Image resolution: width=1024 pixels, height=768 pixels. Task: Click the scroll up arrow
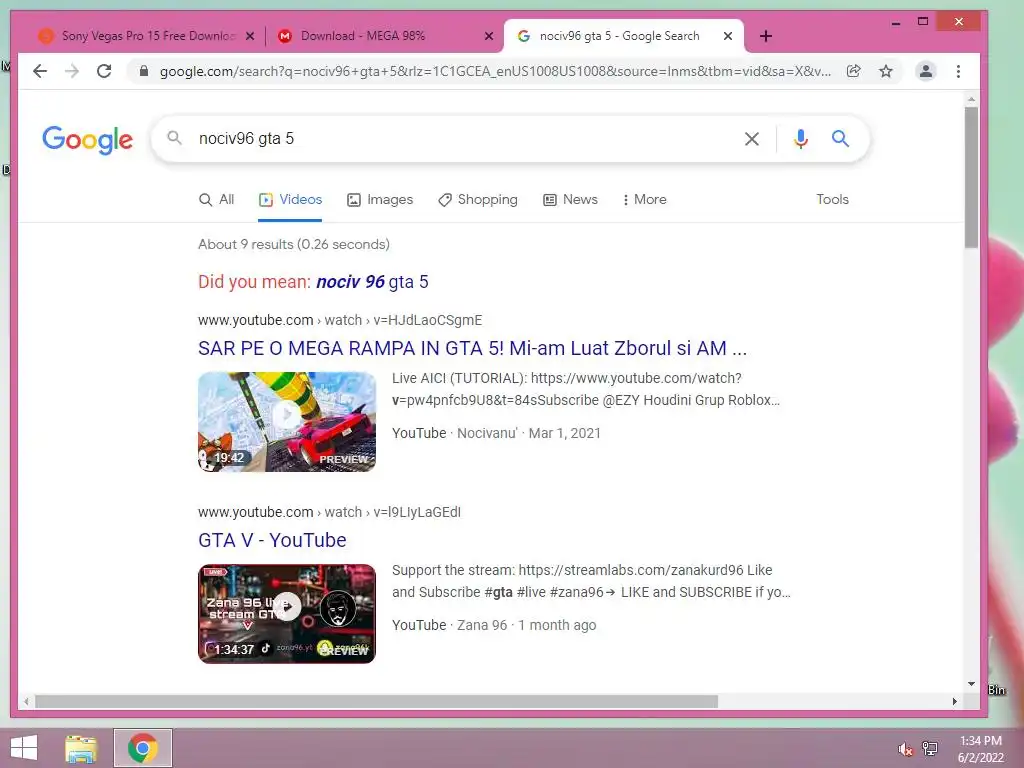click(971, 99)
